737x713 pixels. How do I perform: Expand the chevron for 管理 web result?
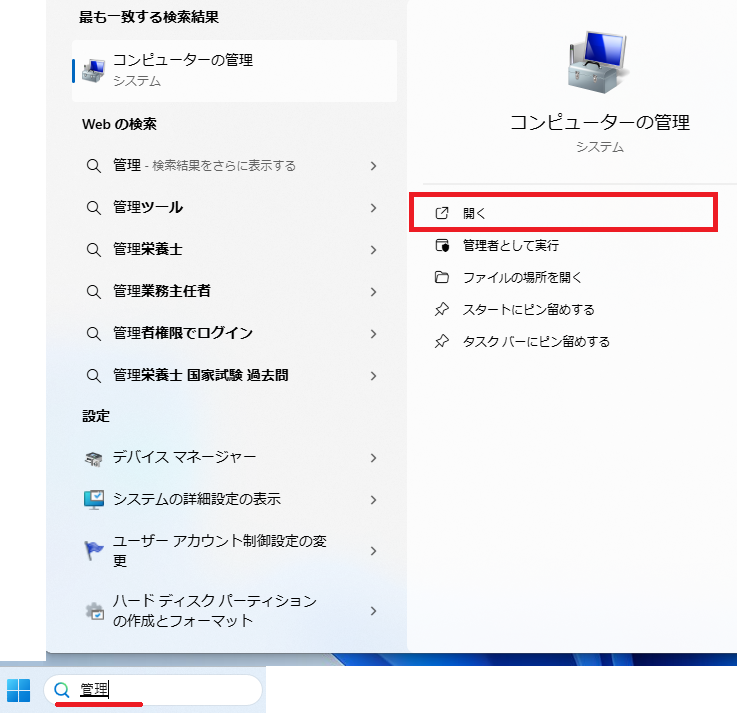(x=374, y=165)
